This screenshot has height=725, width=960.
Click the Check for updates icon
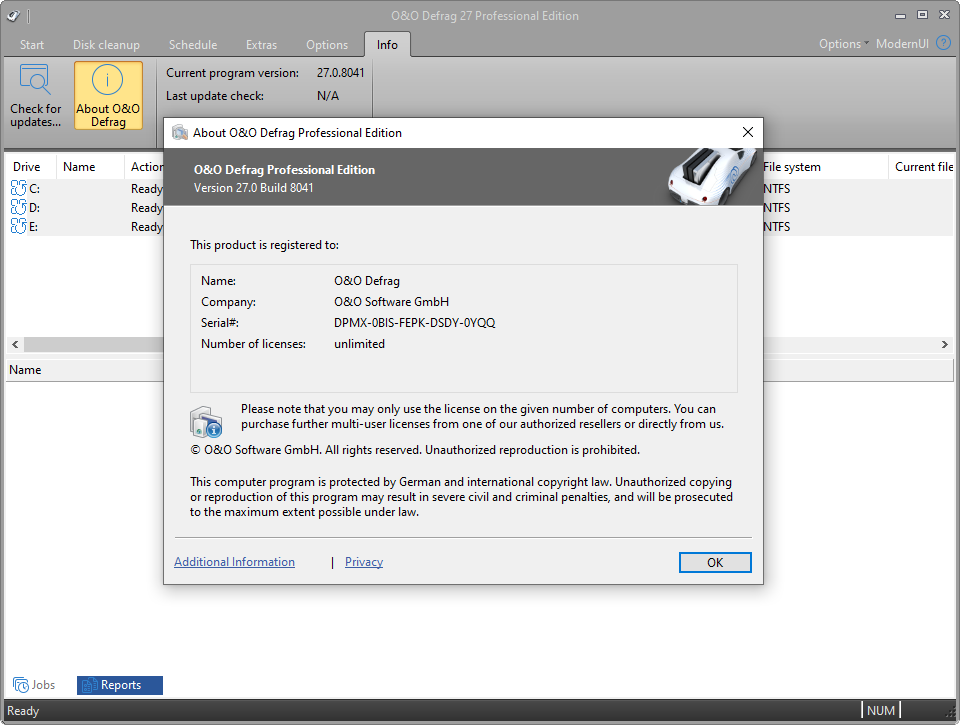coord(35,80)
